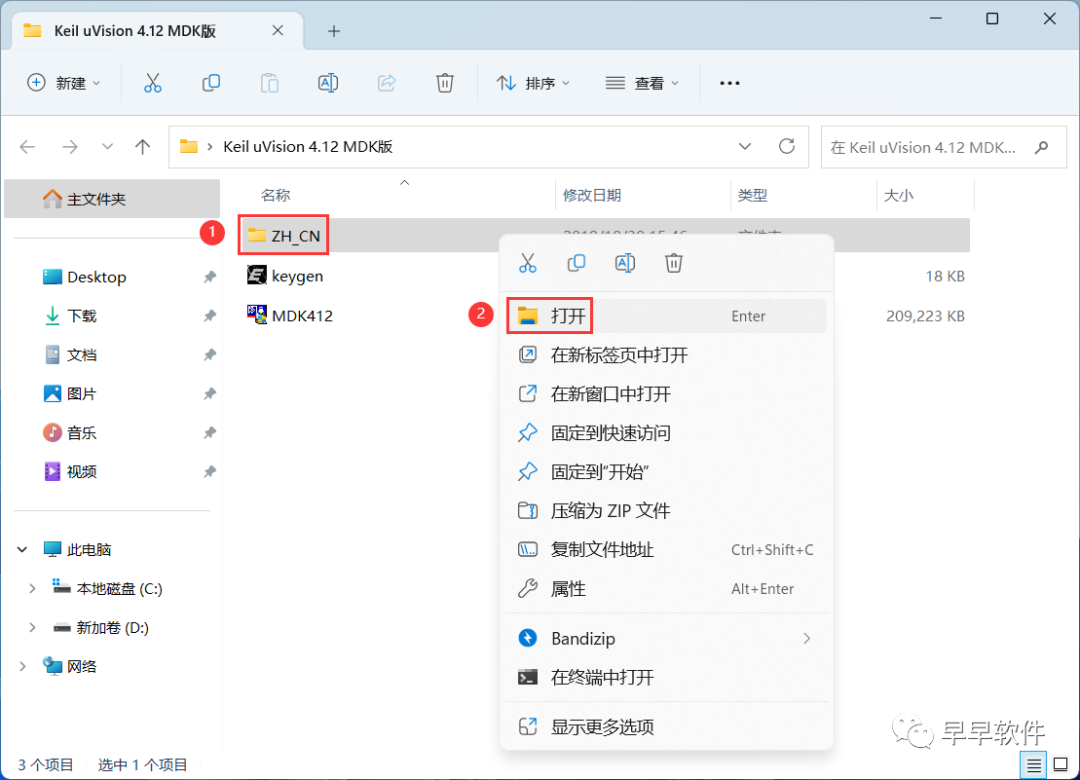Screen dimensions: 1080x780
Task: Expand the Bandizip submenu
Action: coord(582,638)
